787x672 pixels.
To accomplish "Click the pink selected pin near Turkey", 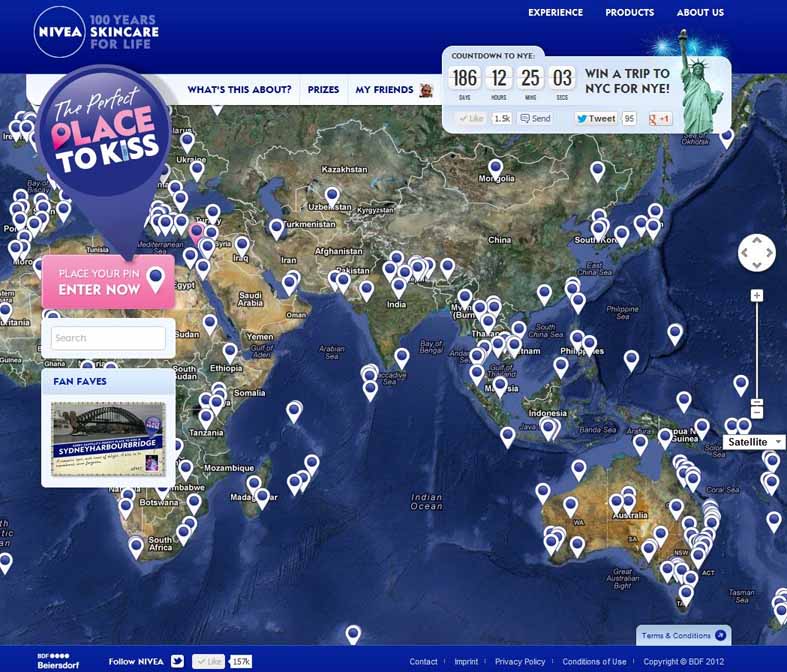I will pyautogui.click(x=196, y=233).
